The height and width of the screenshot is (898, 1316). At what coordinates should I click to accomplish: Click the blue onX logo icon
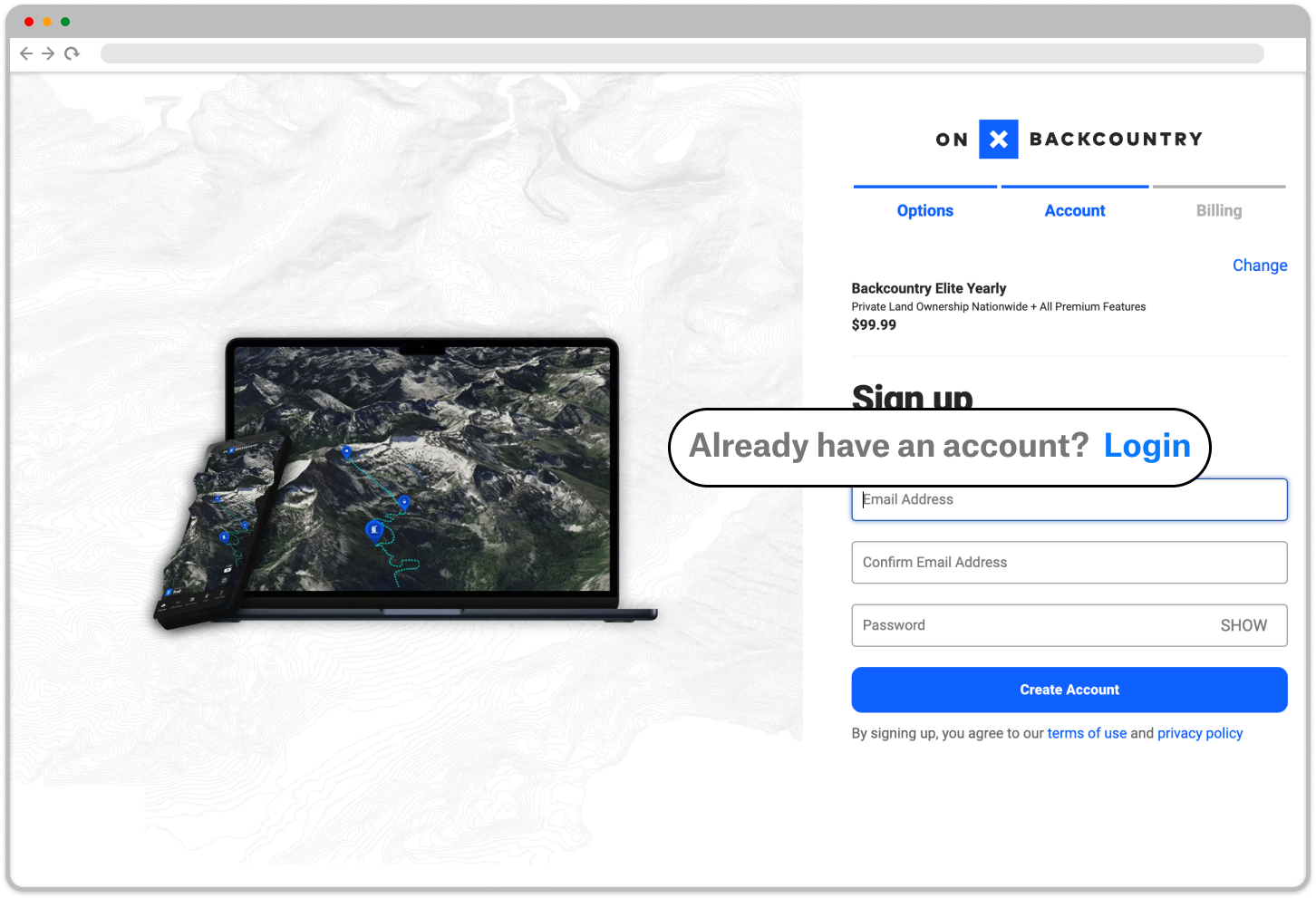pos(998,140)
